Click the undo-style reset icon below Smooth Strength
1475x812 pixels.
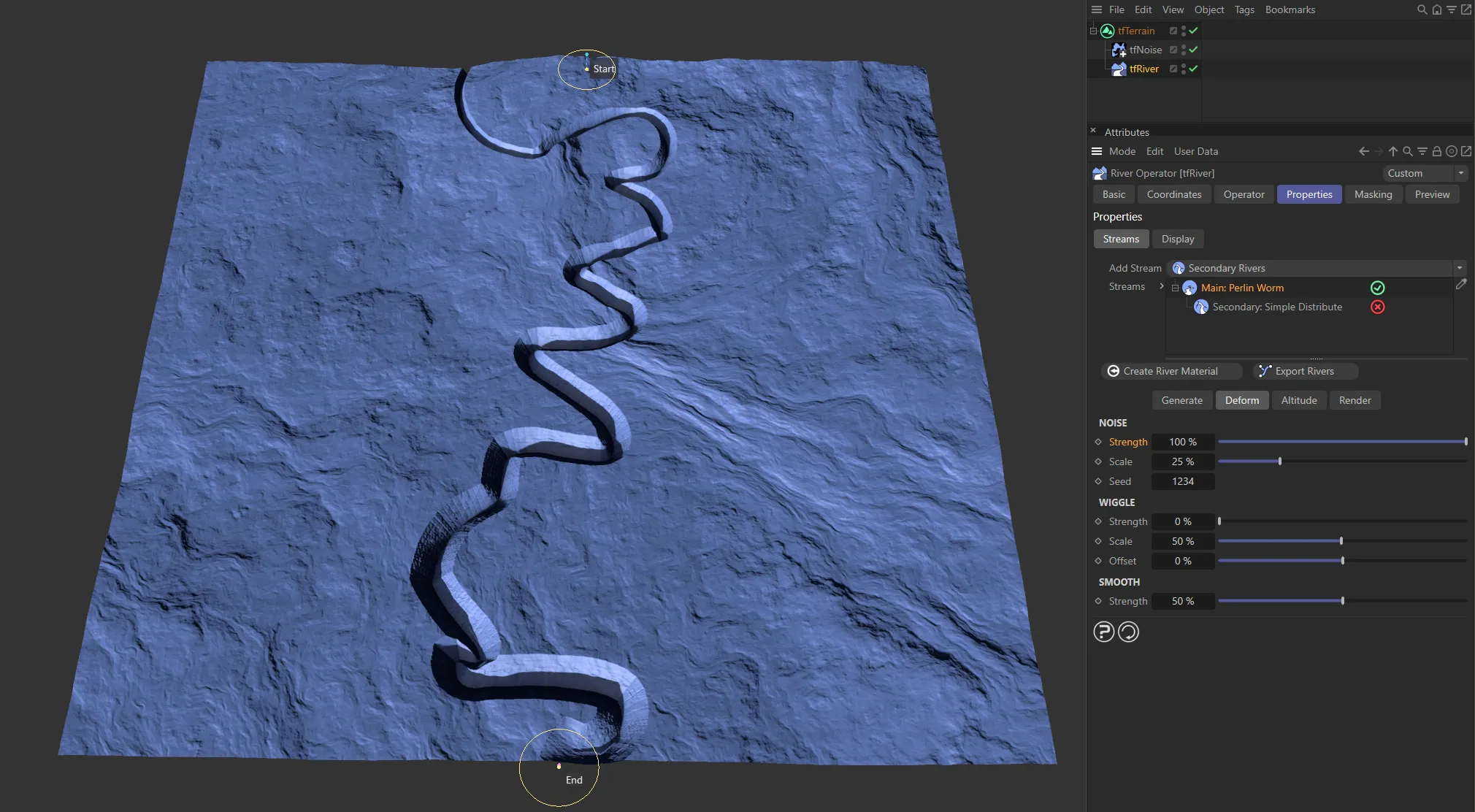1129,632
